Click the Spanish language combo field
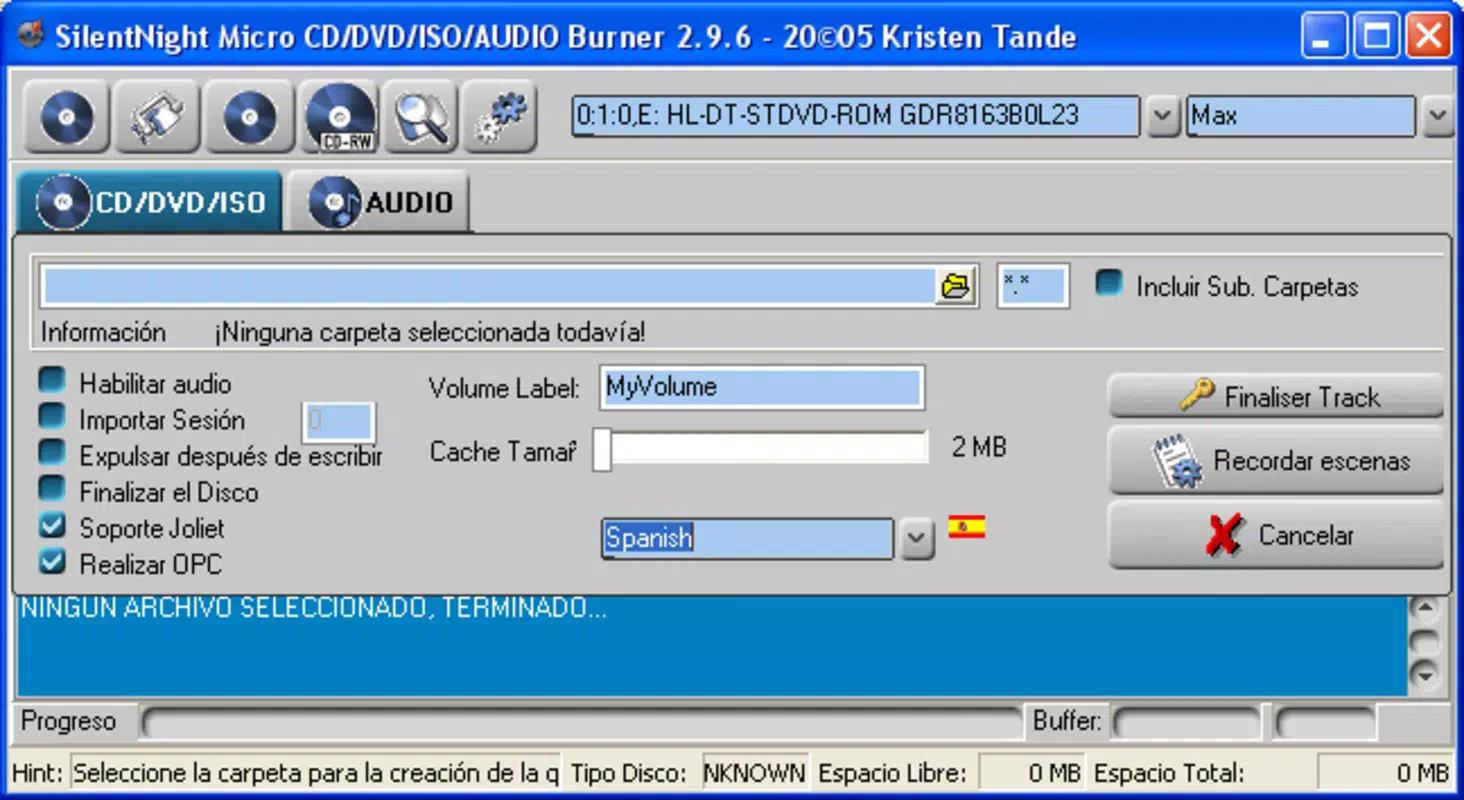 click(x=747, y=539)
